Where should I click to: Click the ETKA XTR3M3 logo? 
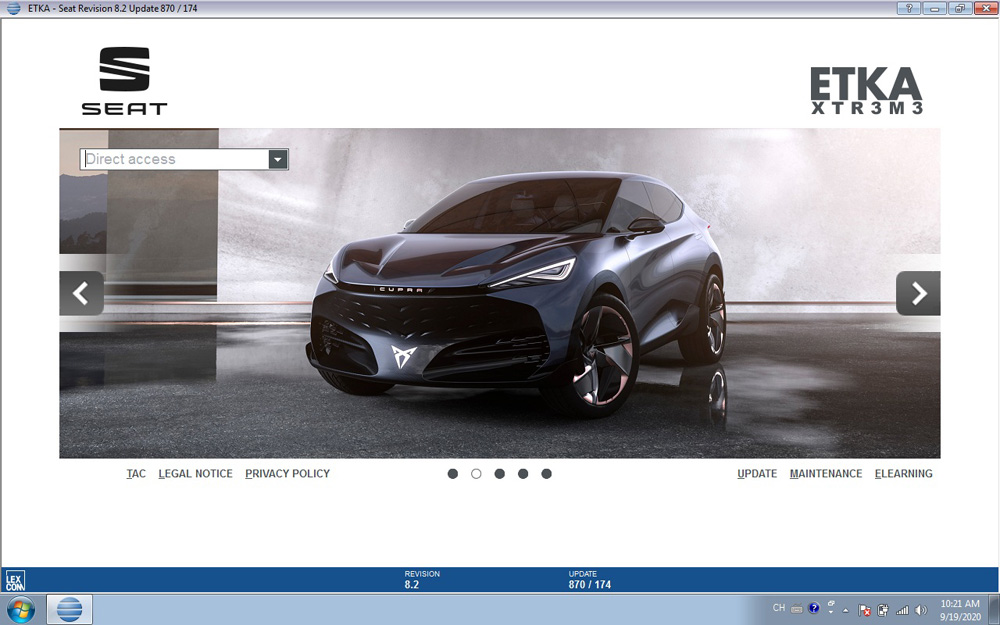(866, 91)
